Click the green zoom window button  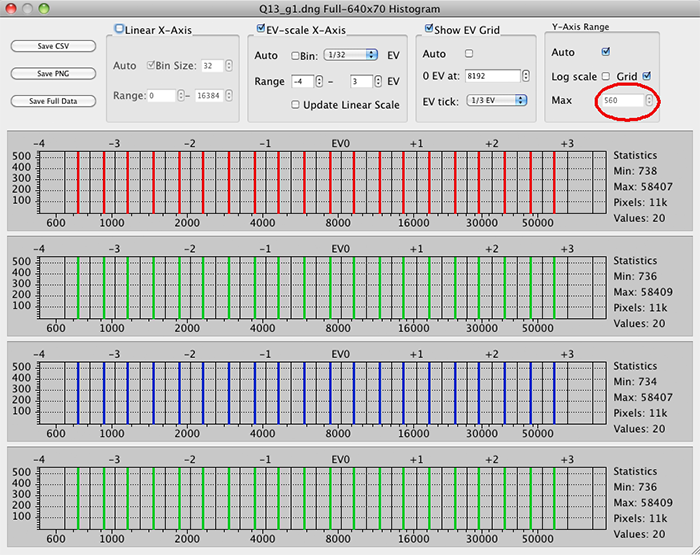click(x=44, y=8)
